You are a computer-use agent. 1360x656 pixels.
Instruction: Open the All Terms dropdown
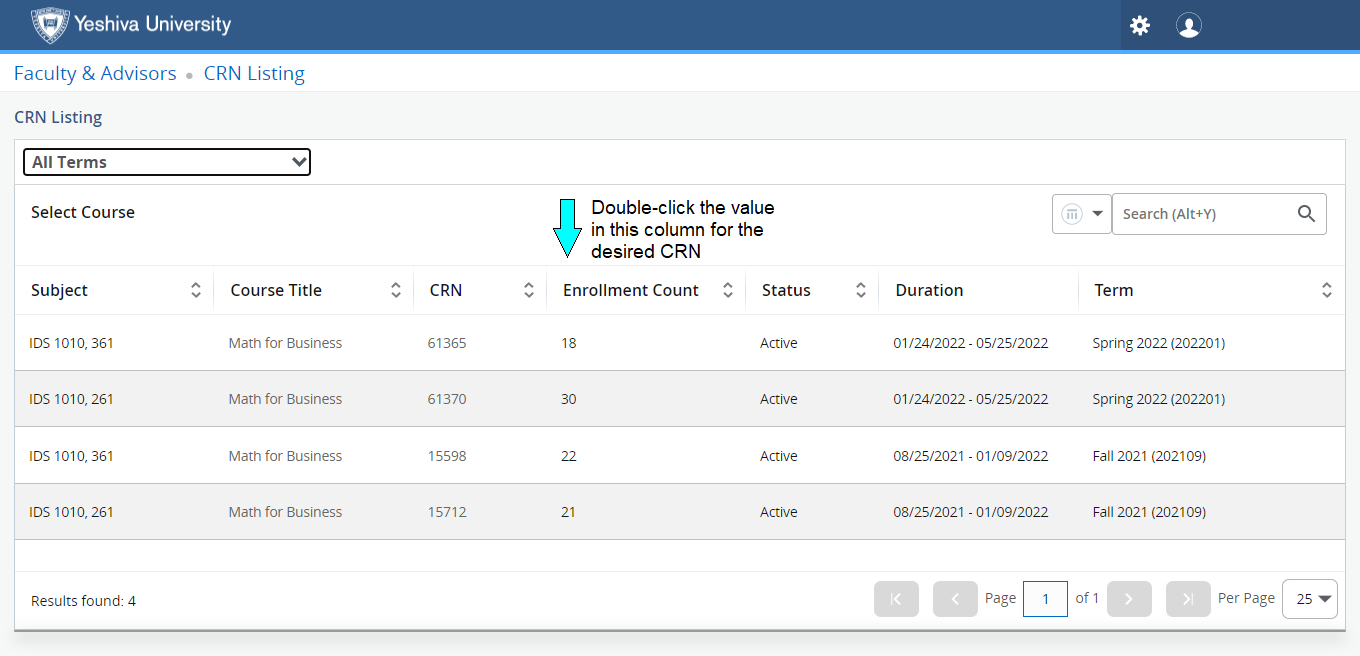tap(167, 162)
